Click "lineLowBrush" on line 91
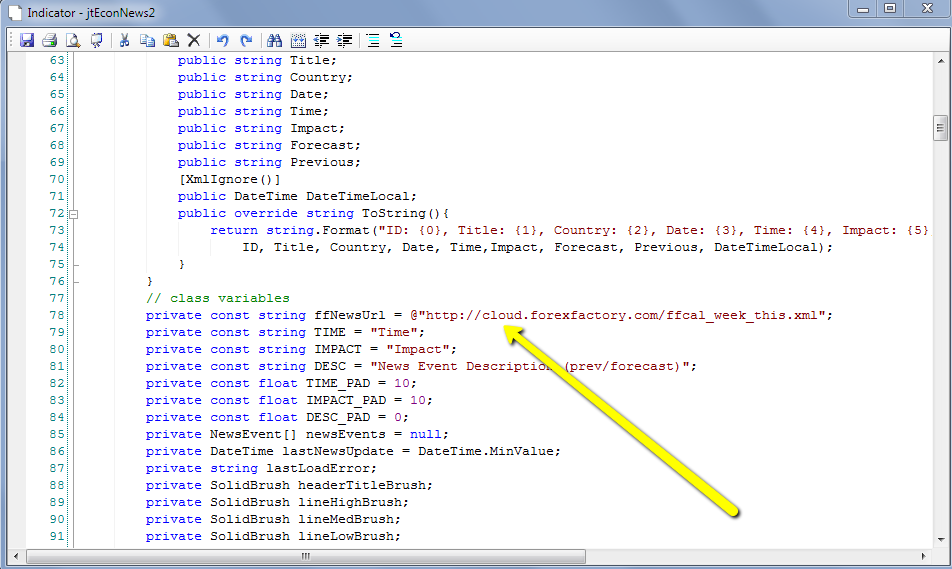 [345, 536]
